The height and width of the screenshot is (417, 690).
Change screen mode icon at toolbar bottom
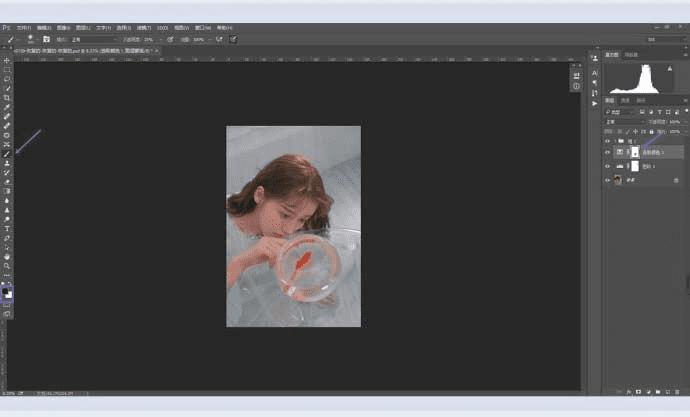[x=7, y=314]
